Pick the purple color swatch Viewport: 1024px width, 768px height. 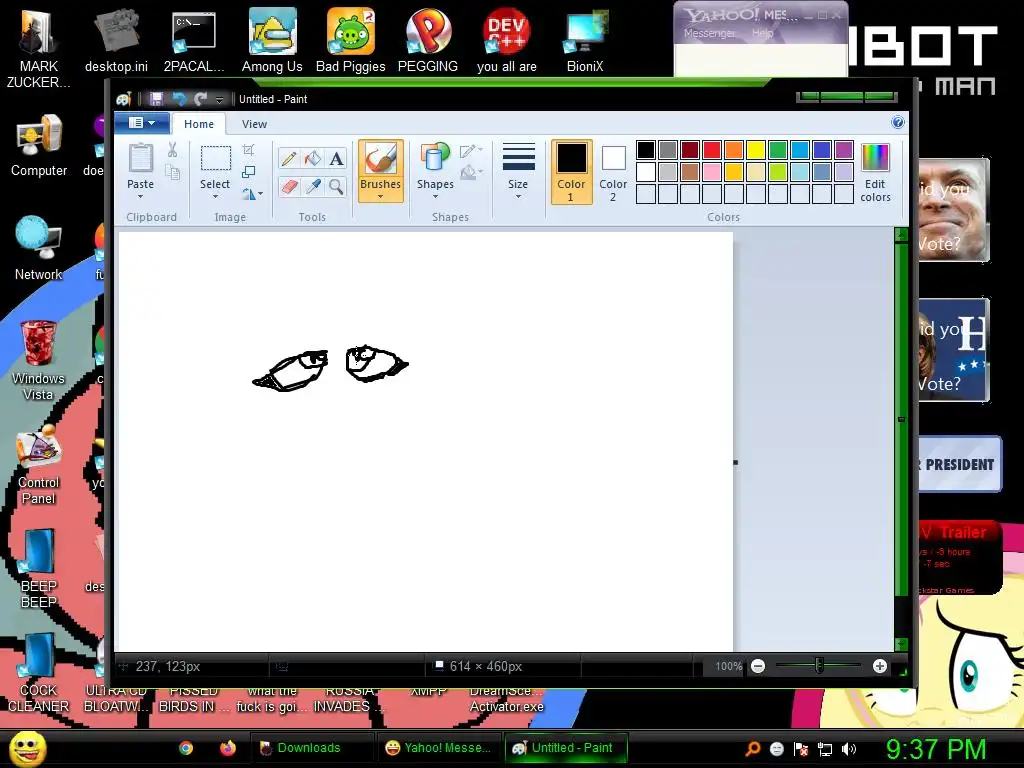tap(844, 150)
